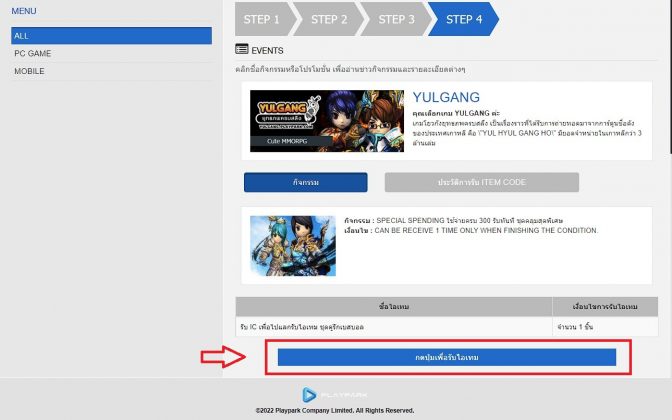The image size is (672, 420).
Task: Click the blue กิจกรรม button
Action: coord(306,183)
